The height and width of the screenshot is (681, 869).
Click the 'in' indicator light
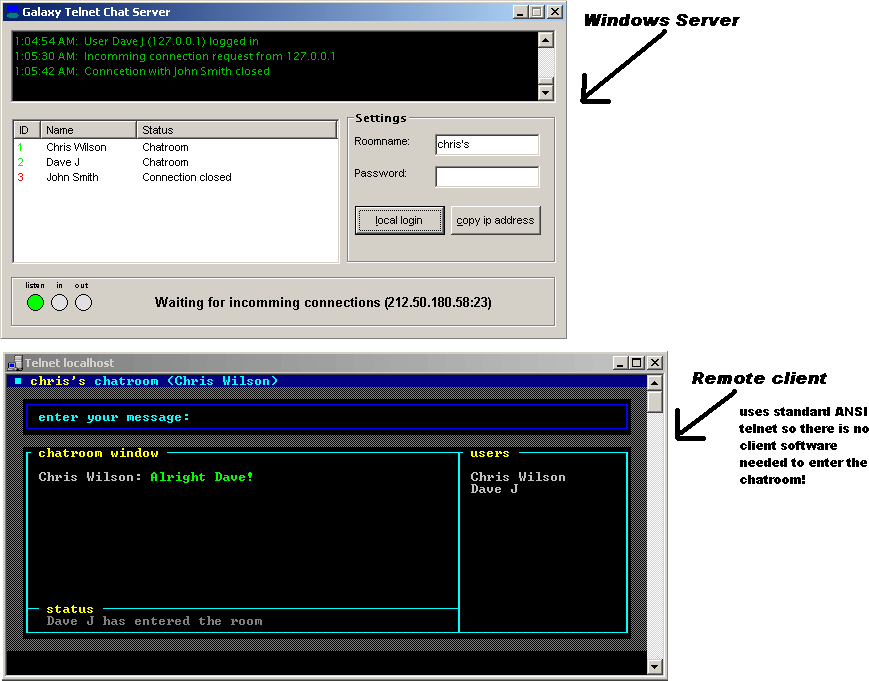(x=59, y=303)
